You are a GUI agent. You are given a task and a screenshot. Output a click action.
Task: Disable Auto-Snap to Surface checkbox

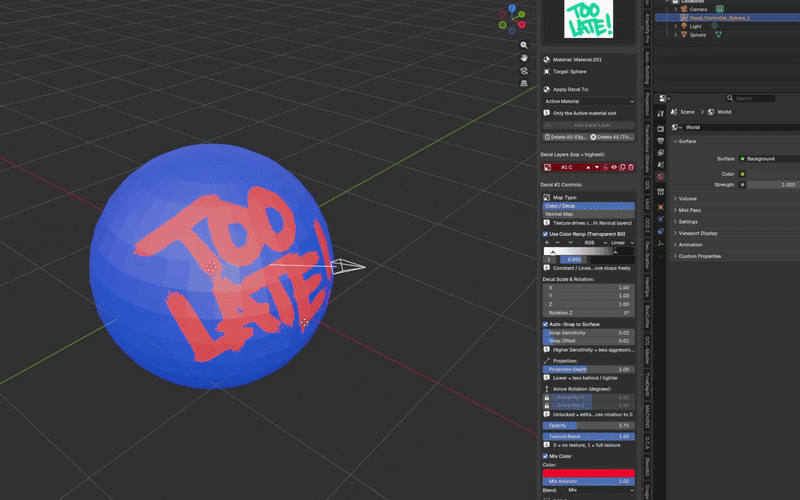545,324
